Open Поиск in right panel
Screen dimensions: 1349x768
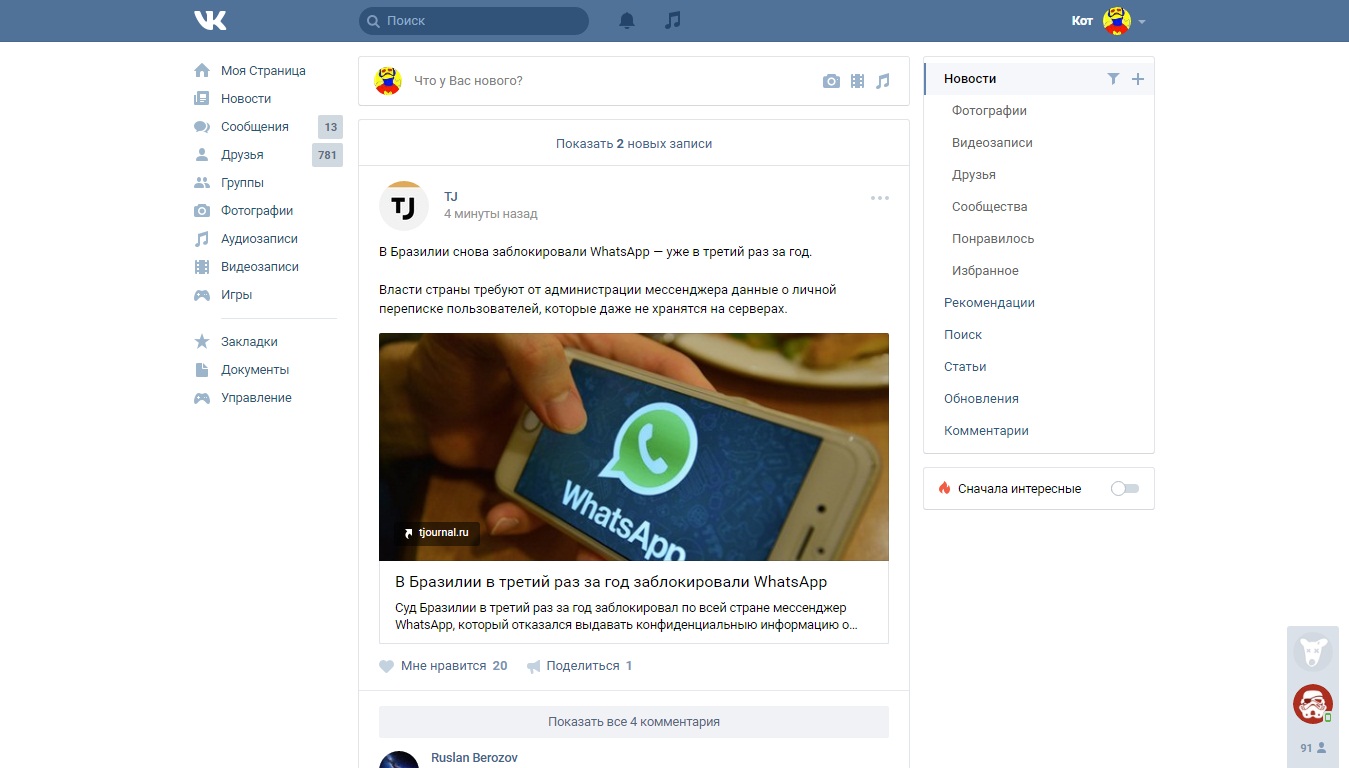pos(963,335)
